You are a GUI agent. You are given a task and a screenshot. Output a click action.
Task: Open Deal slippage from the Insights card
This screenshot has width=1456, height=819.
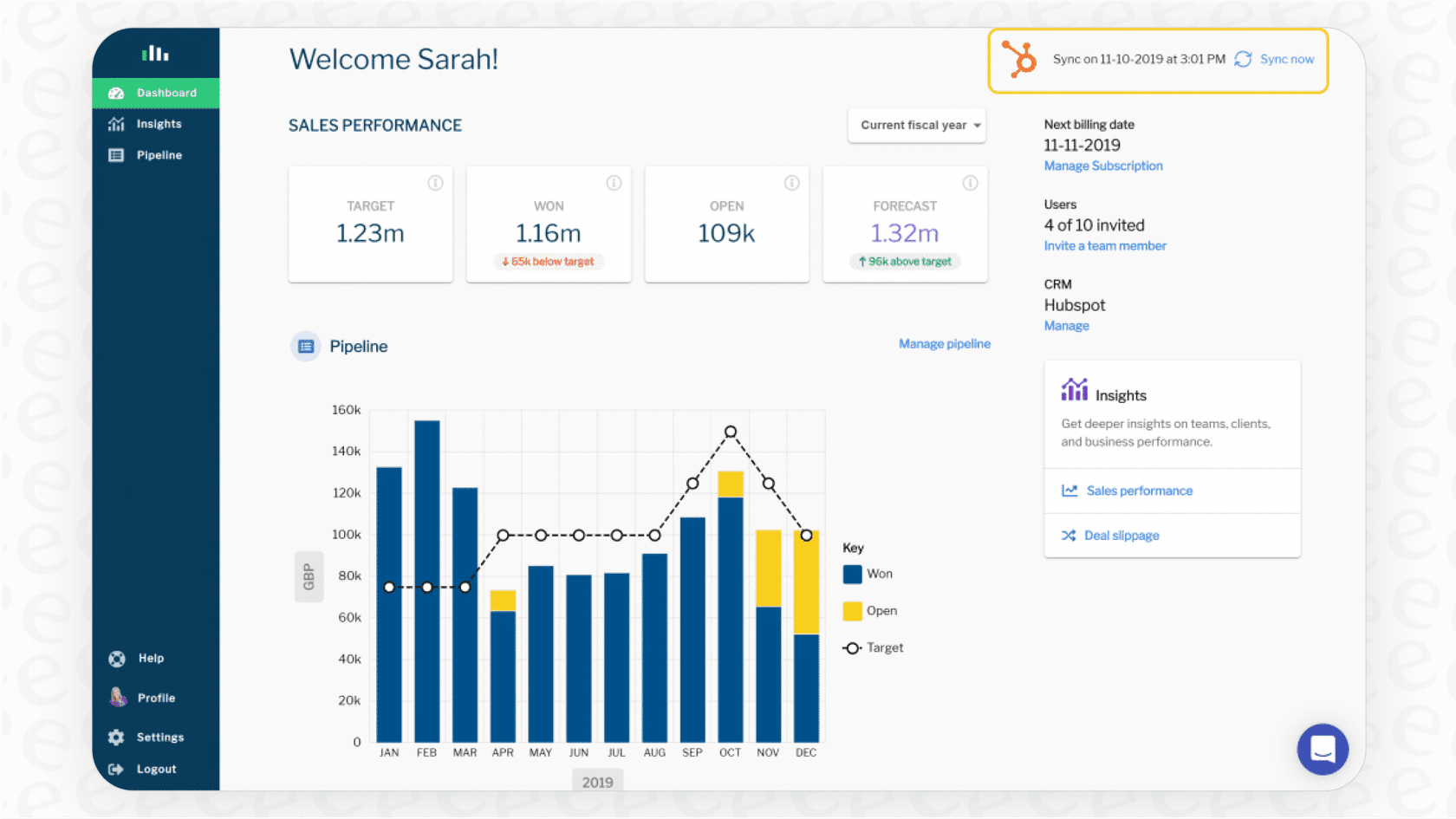click(1121, 535)
